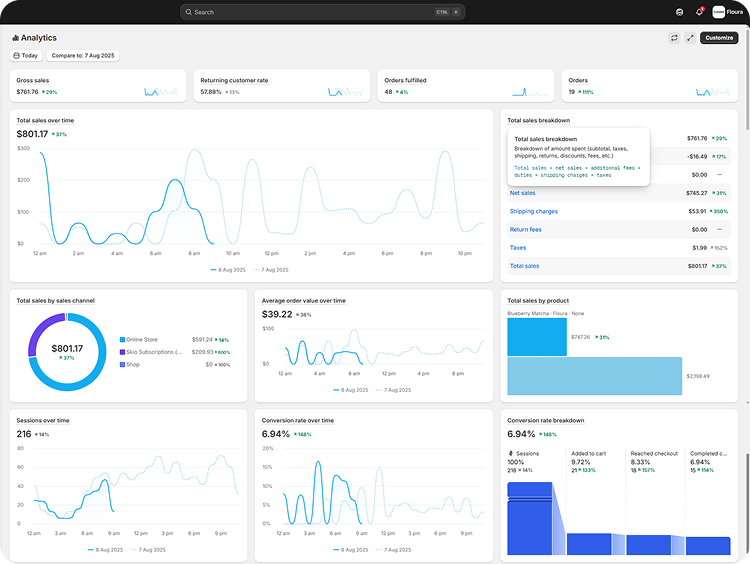Click the $747.26 product sales bar
Screen dimensions: 750x564
click(x=537, y=337)
